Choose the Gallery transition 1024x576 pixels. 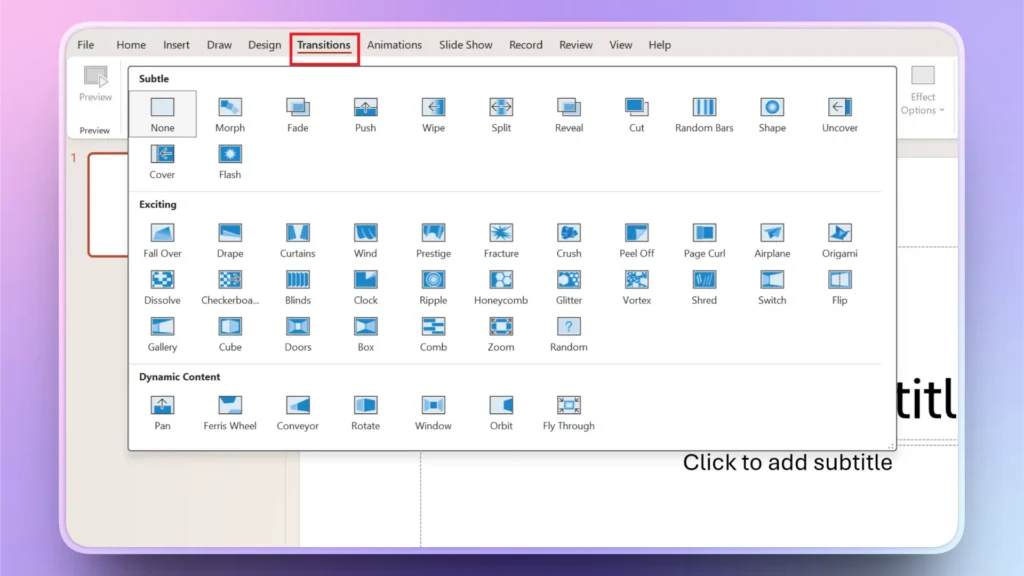click(x=163, y=334)
